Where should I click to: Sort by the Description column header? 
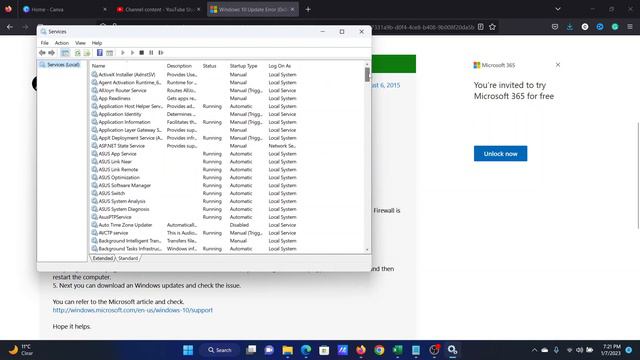pos(179,66)
